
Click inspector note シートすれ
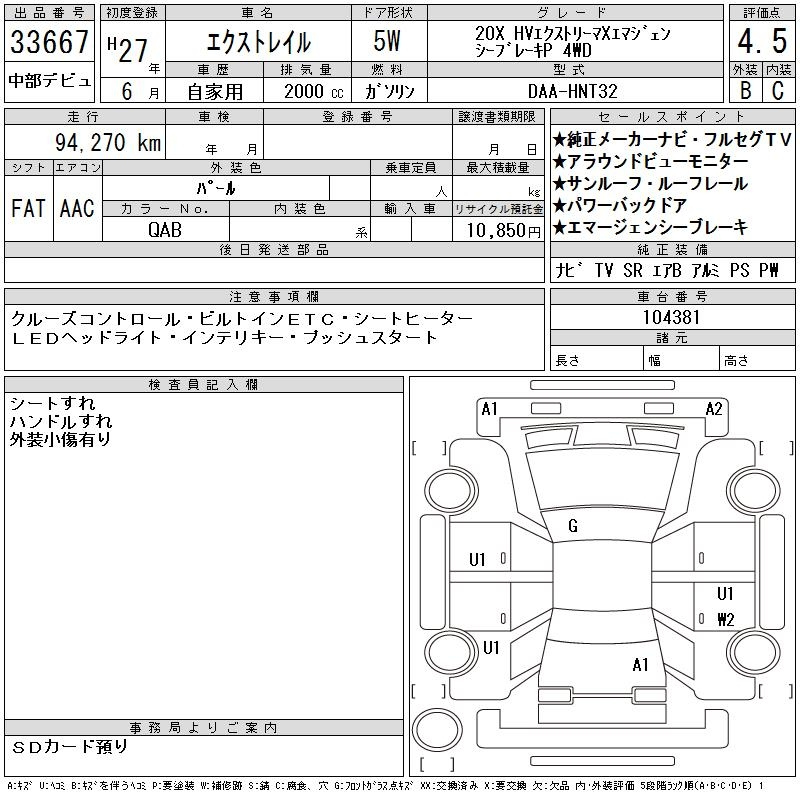pyautogui.click(x=53, y=404)
